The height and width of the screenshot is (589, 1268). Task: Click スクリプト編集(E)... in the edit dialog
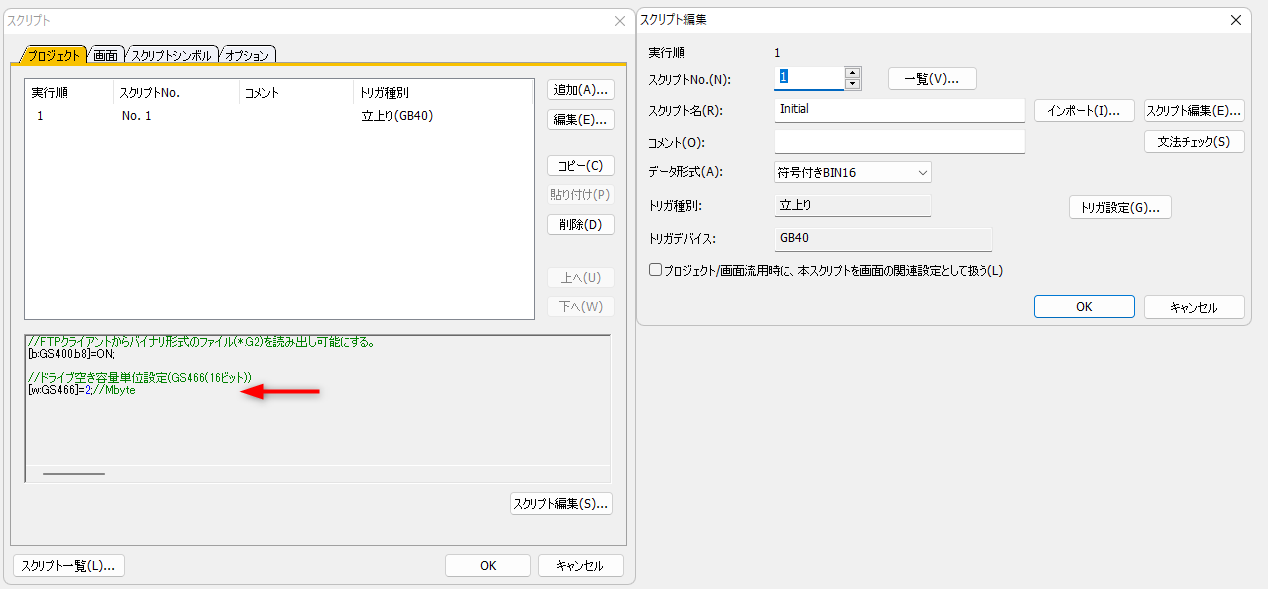[1194, 110]
